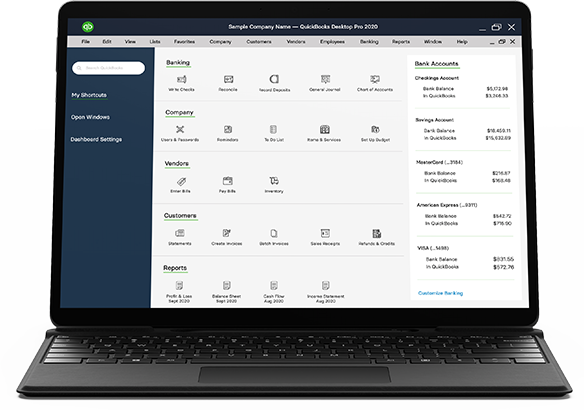Click the Banking section heading
The image size is (584, 410).
coord(178,63)
